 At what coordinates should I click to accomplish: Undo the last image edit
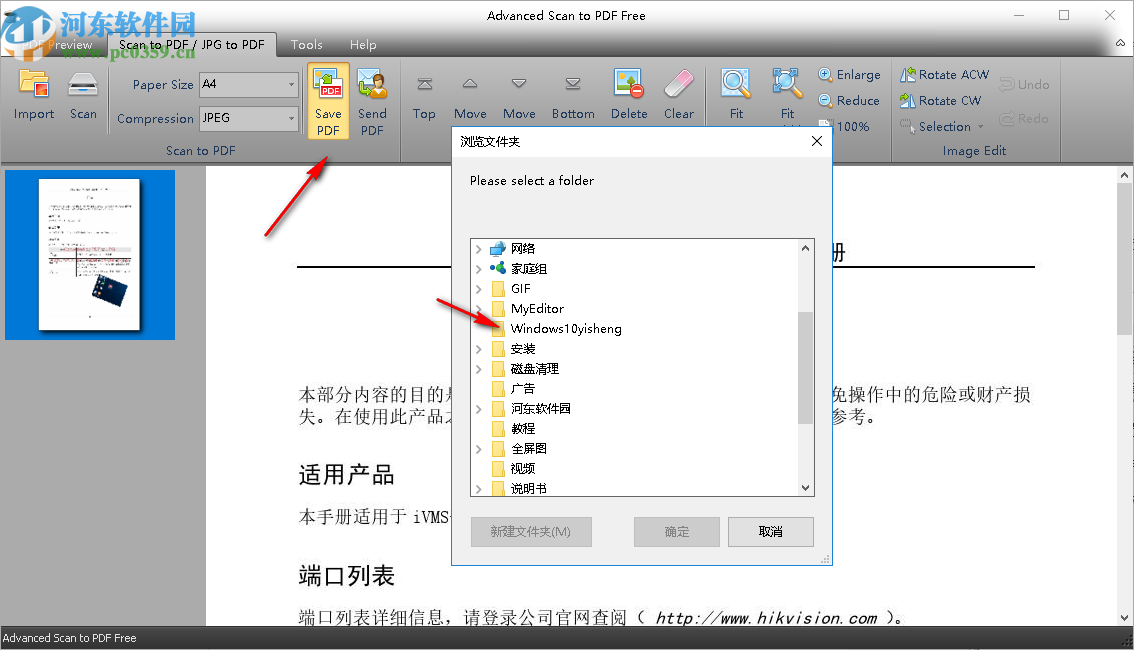pos(1024,84)
